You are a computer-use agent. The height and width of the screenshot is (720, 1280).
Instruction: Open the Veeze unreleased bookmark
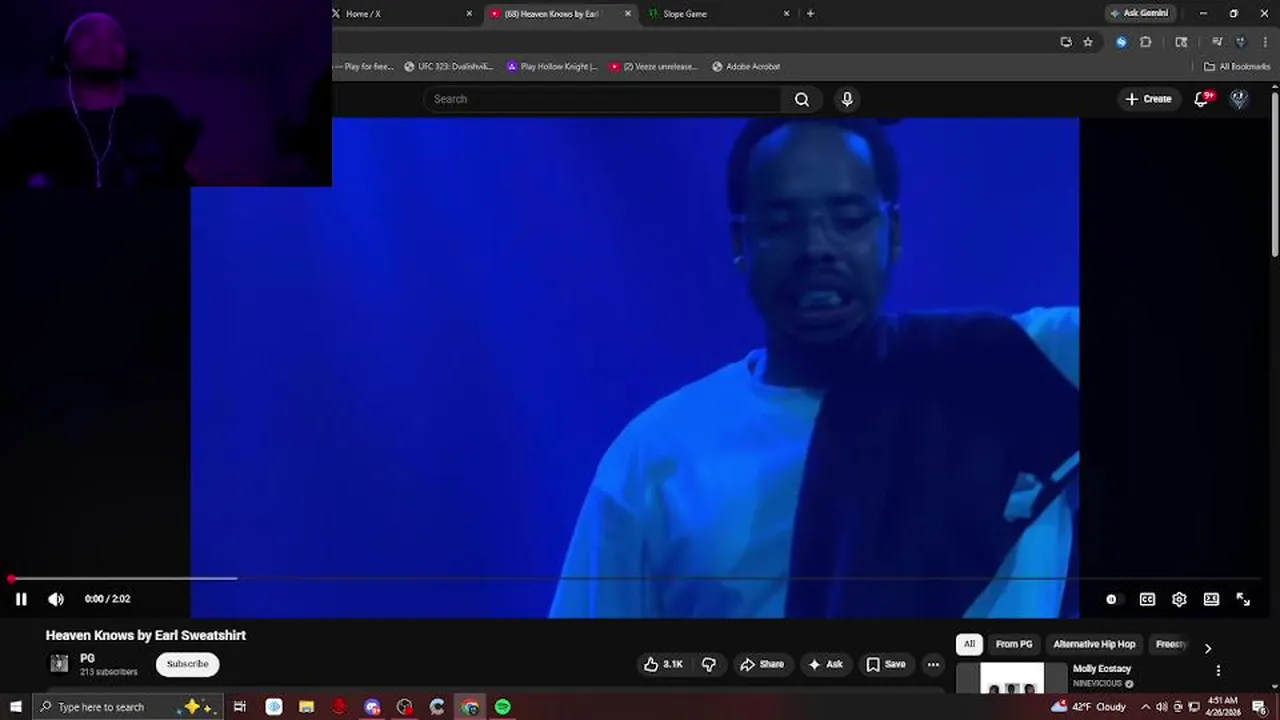[654, 67]
